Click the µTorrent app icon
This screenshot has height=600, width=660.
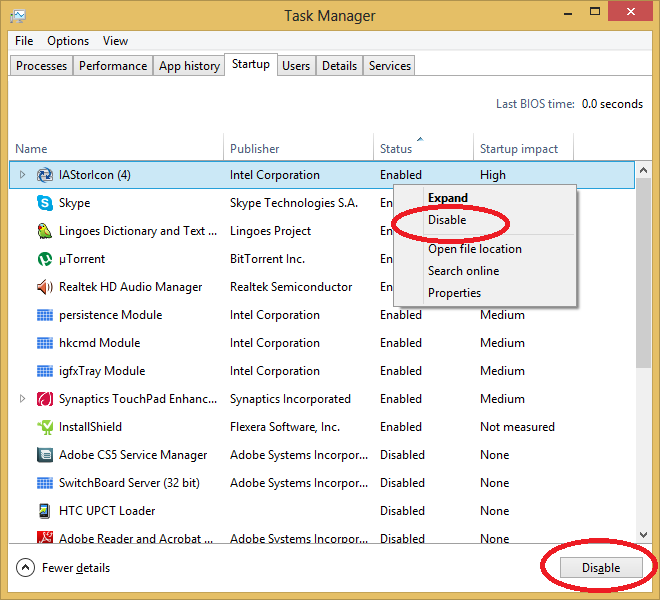point(44,259)
